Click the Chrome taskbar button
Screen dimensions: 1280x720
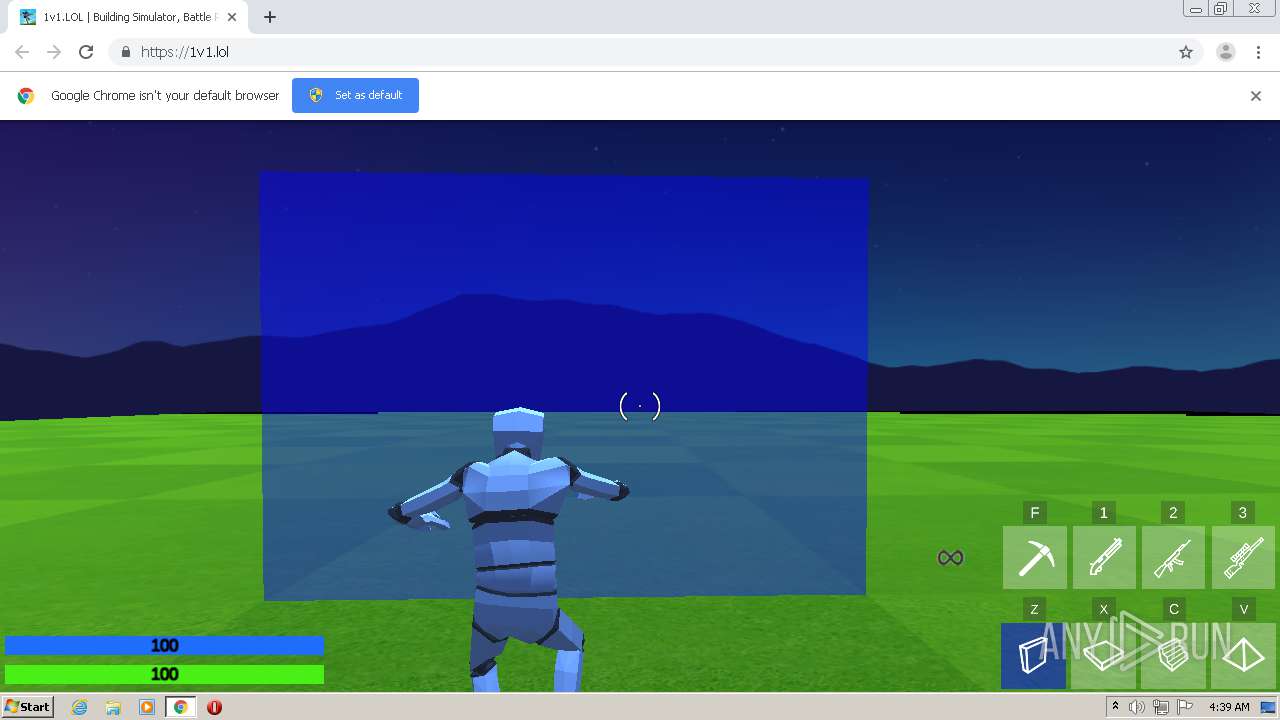[180, 707]
